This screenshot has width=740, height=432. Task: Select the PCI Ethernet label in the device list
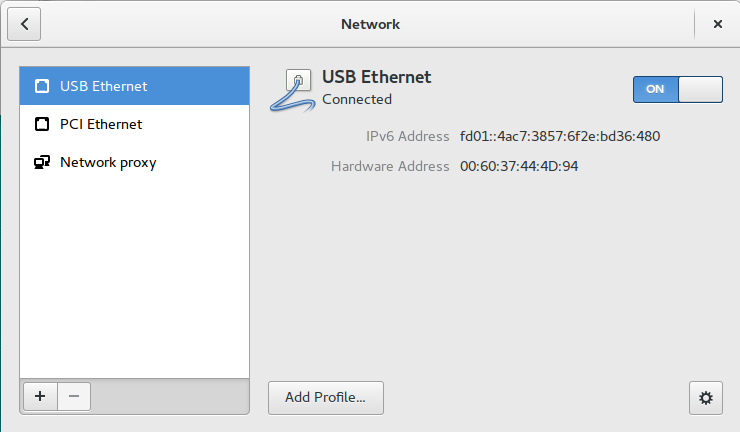(101, 124)
